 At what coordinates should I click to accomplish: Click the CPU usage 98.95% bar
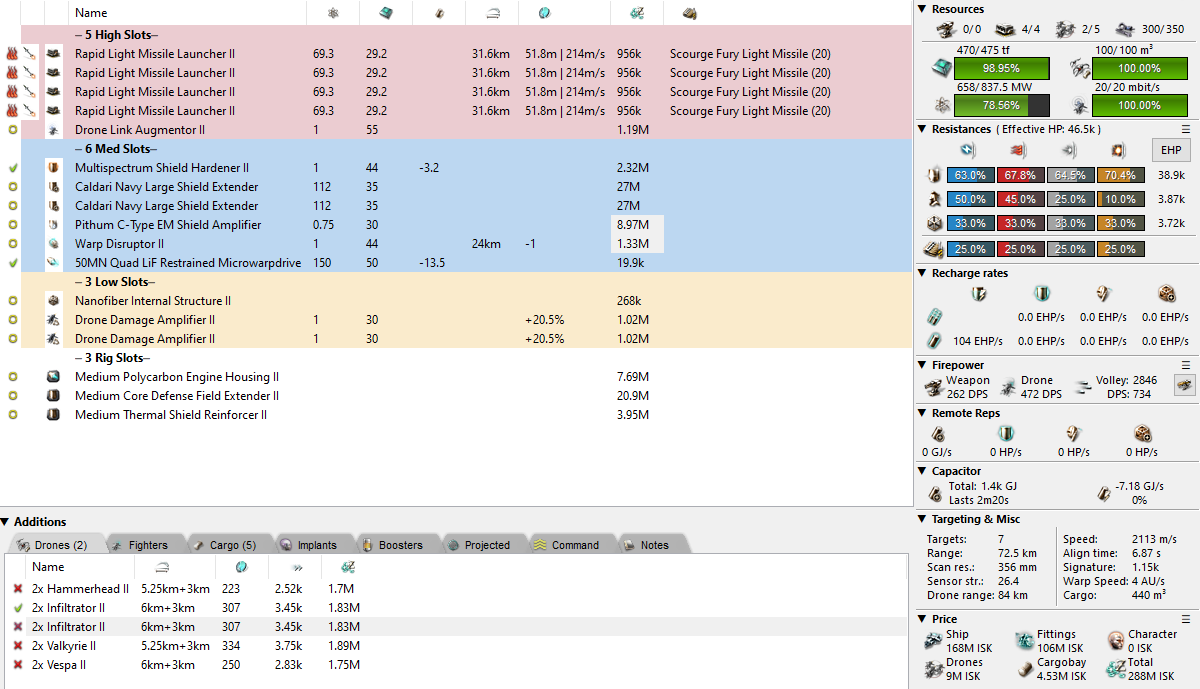coord(1001,69)
